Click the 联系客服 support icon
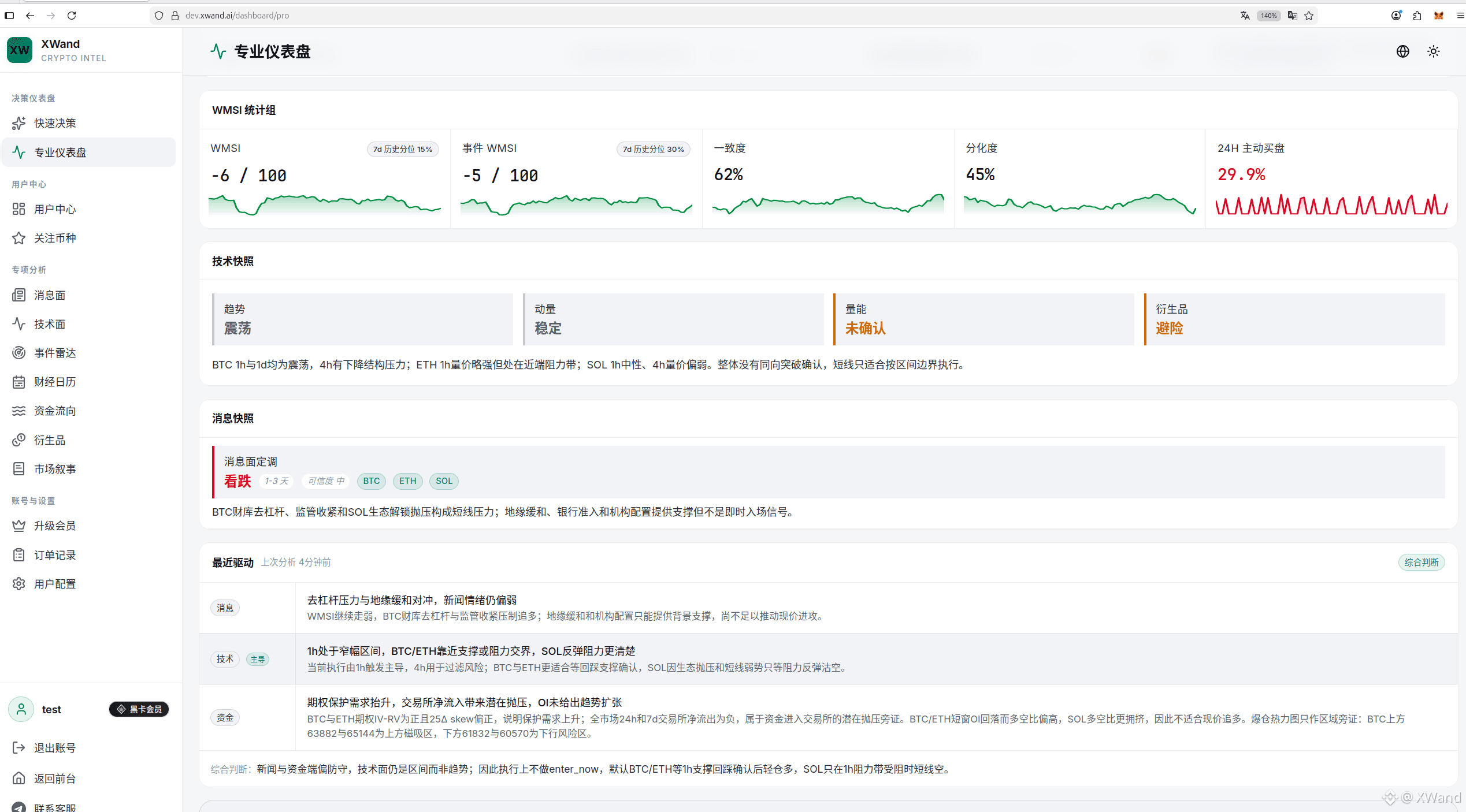 (x=19, y=807)
